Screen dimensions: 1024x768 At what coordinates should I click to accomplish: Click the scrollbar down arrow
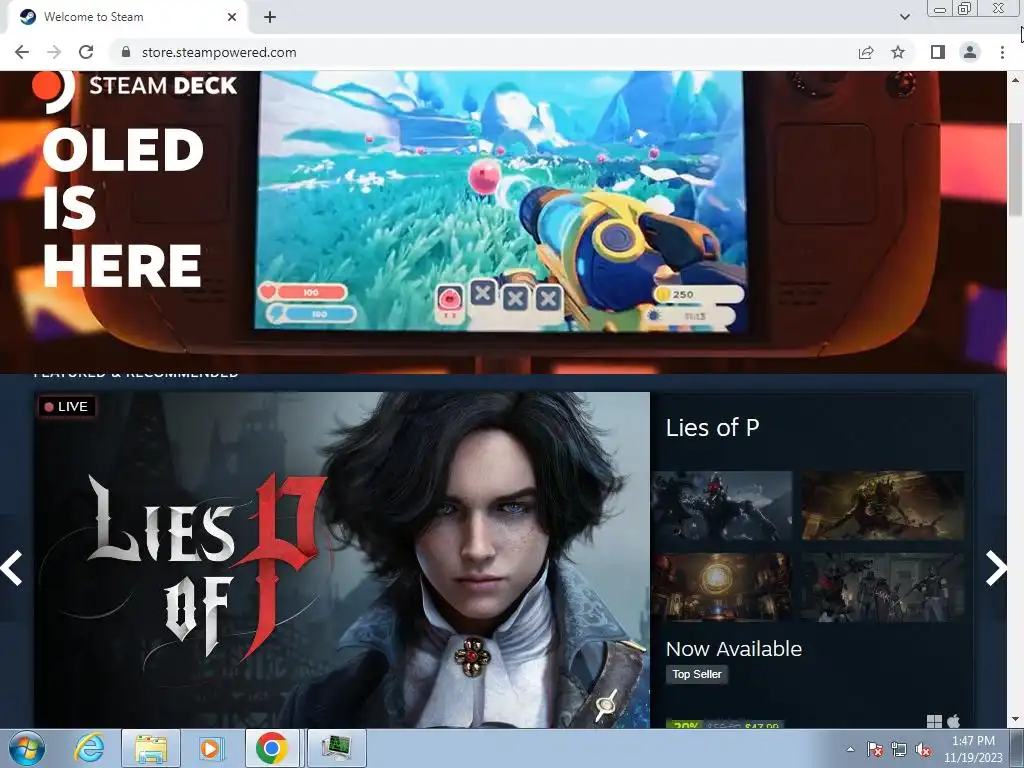coord(1016,720)
